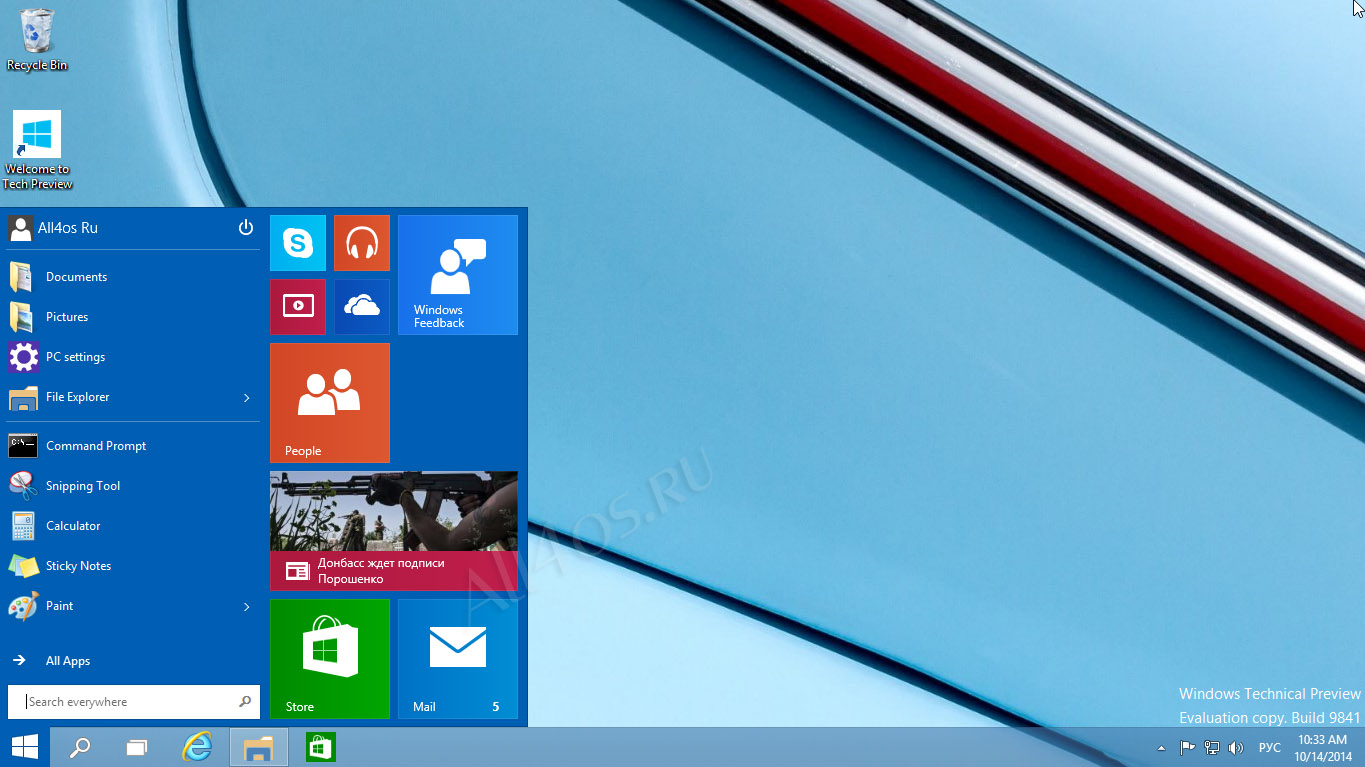The width and height of the screenshot is (1365, 767).
Task: Open Store from the taskbar
Action: coord(320,747)
